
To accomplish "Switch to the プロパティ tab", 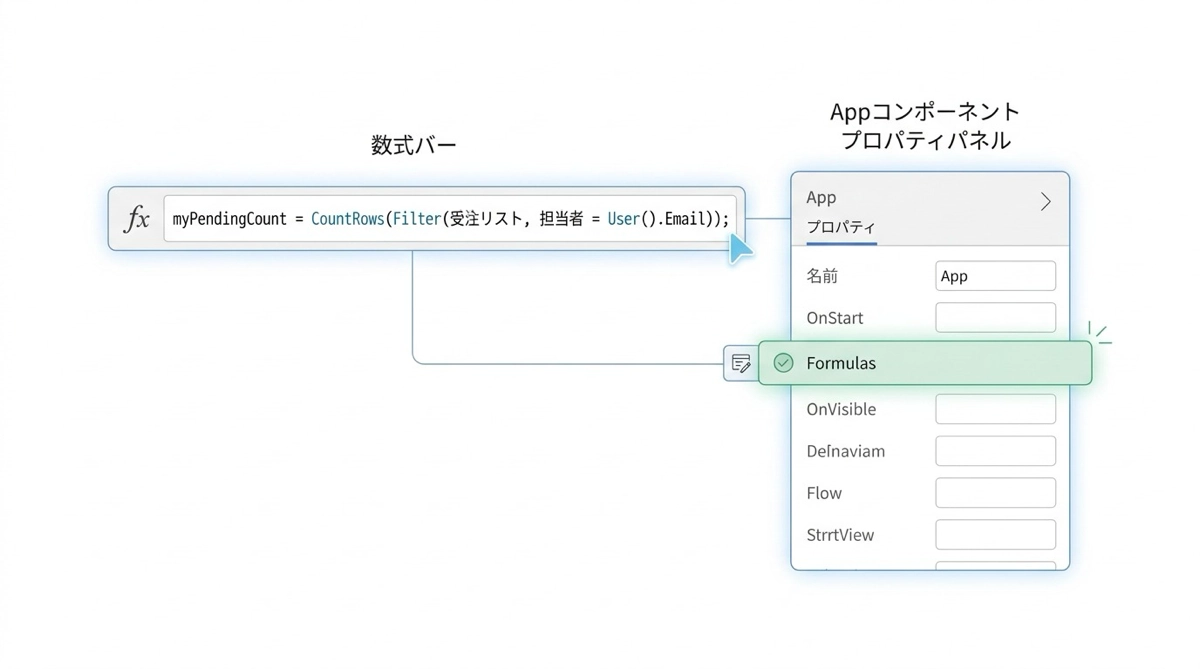I will (841, 227).
